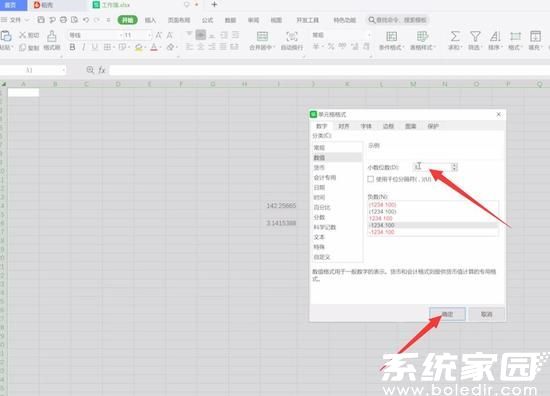Toggle the thousands separator checkbox
The image size is (550, 396).
coord(370,179)
